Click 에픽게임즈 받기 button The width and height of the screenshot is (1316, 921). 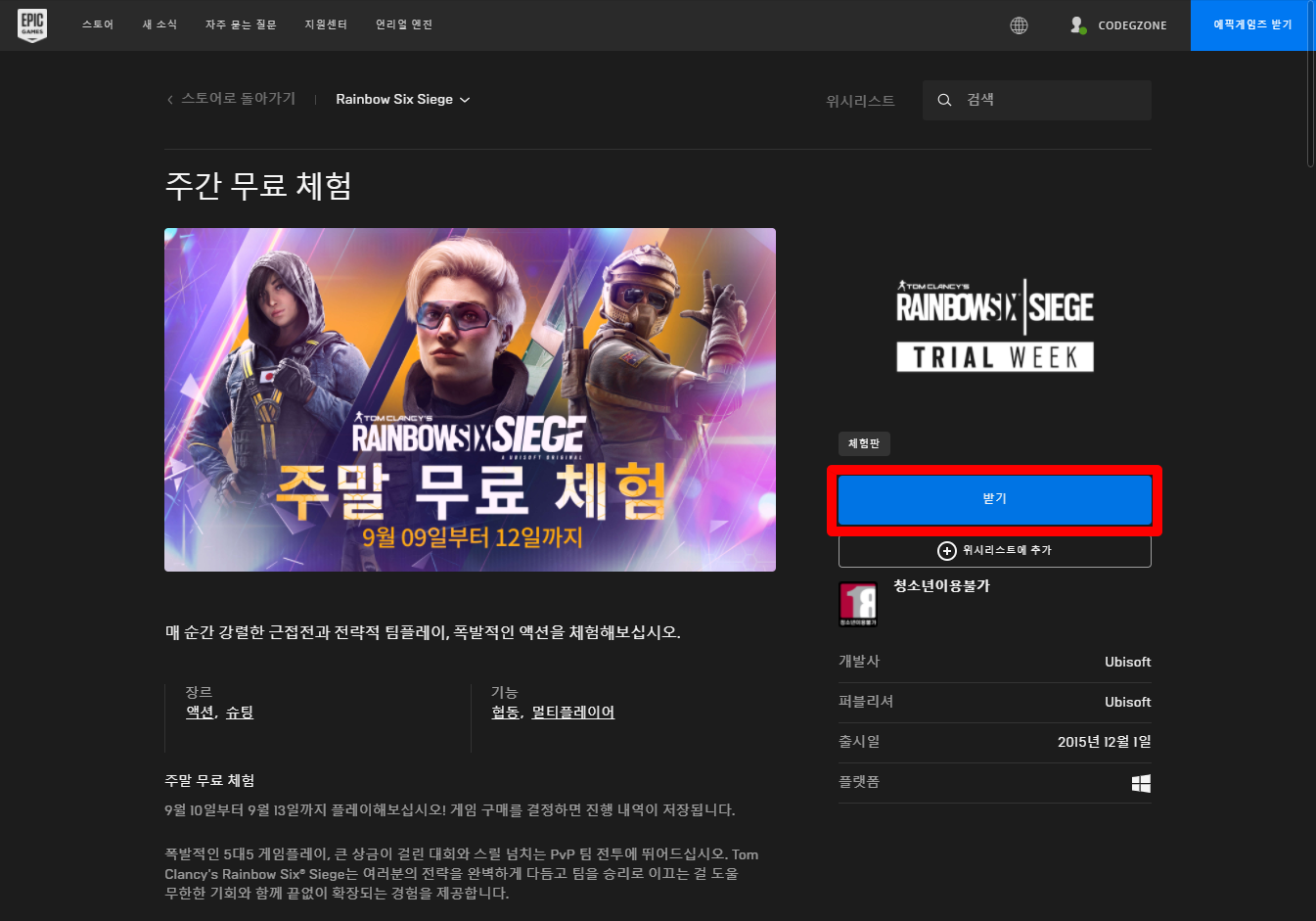point(1252,25)
